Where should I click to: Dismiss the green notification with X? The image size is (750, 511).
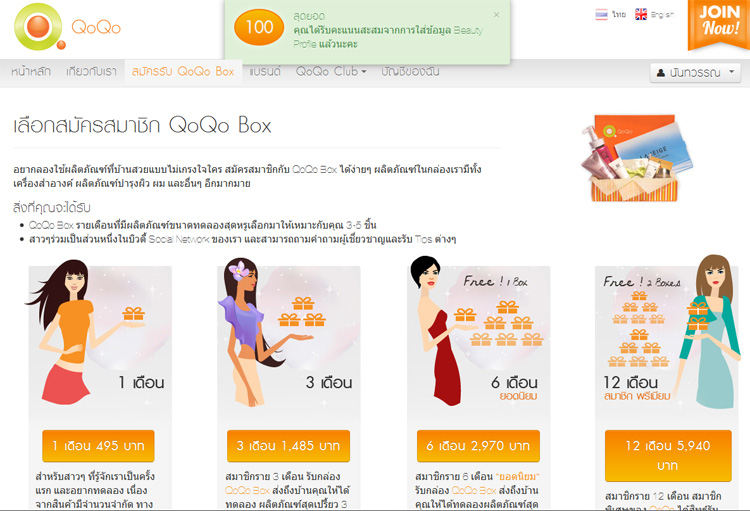pos(496,15)
